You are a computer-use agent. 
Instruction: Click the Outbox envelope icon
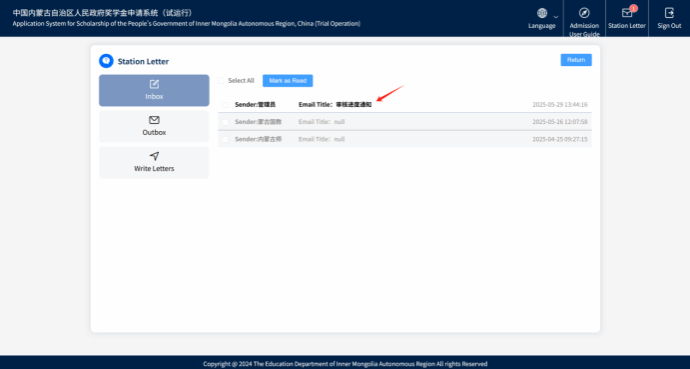154,120
